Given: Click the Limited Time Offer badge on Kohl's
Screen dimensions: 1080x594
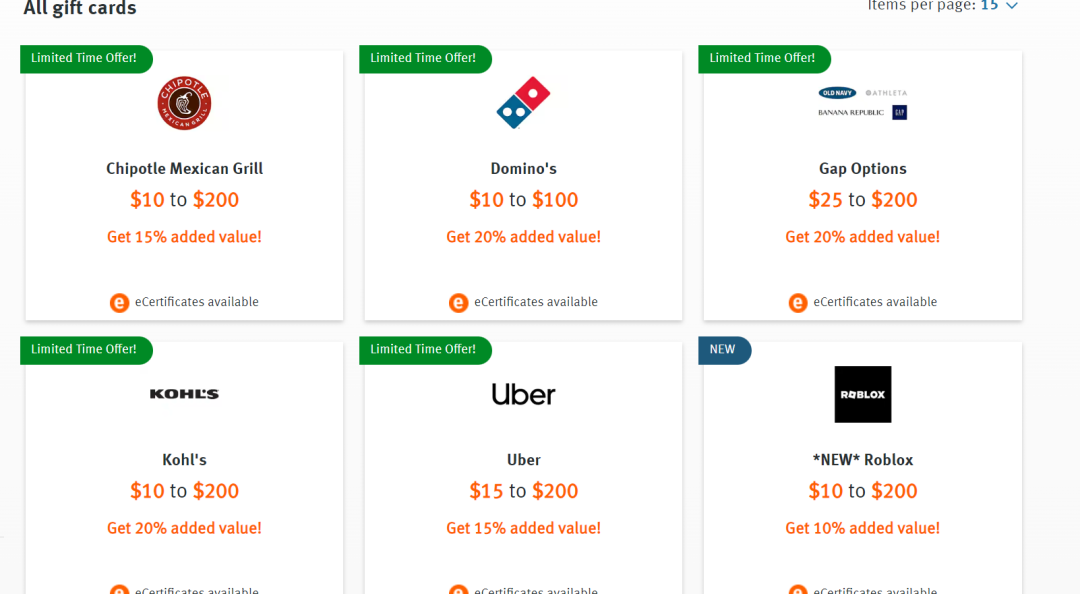Looking at the screenshot, I should [86, 349].
